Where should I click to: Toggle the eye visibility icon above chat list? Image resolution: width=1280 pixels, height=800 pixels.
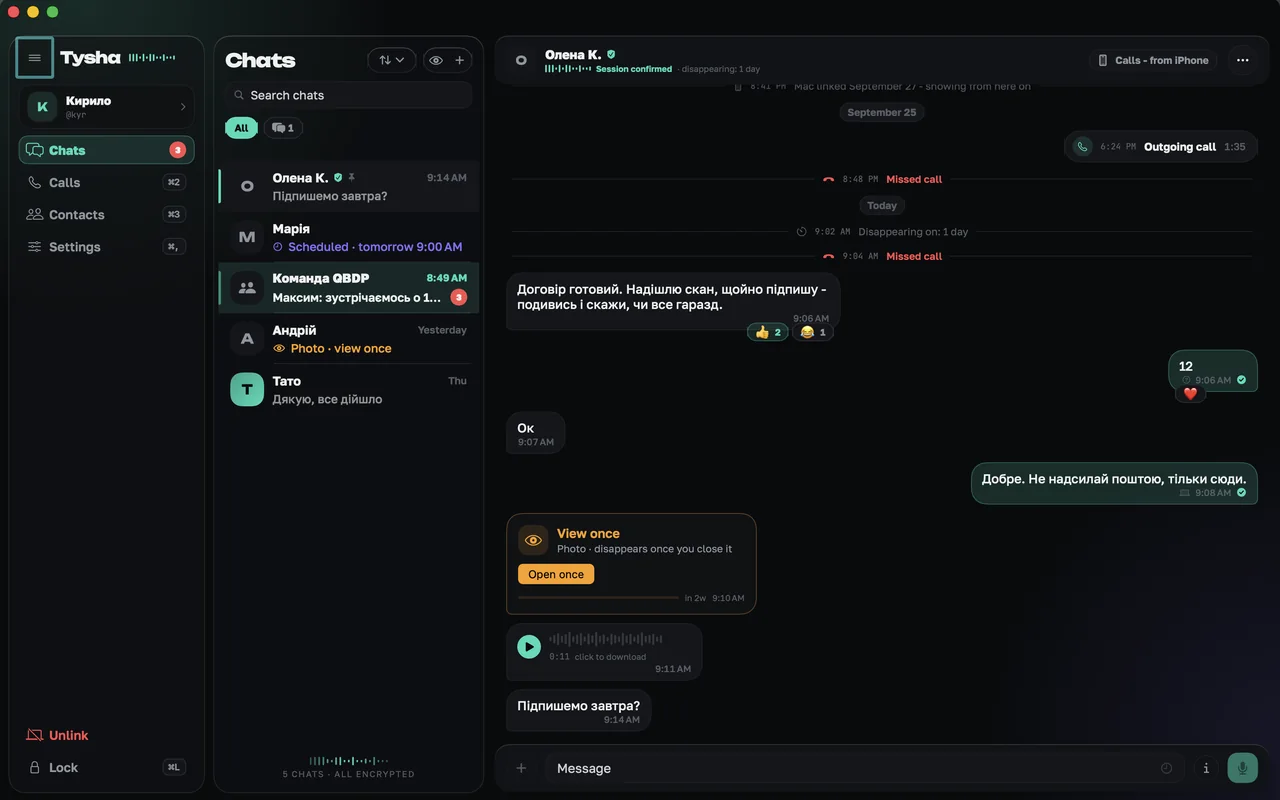click(436, 60)
